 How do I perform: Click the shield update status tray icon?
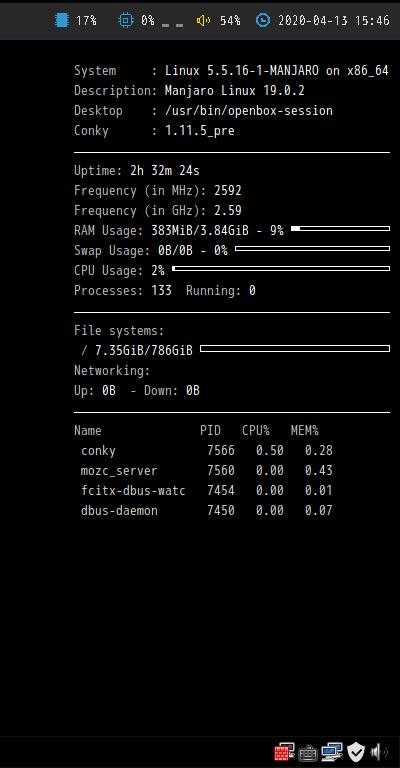click(x=356, y=751)
